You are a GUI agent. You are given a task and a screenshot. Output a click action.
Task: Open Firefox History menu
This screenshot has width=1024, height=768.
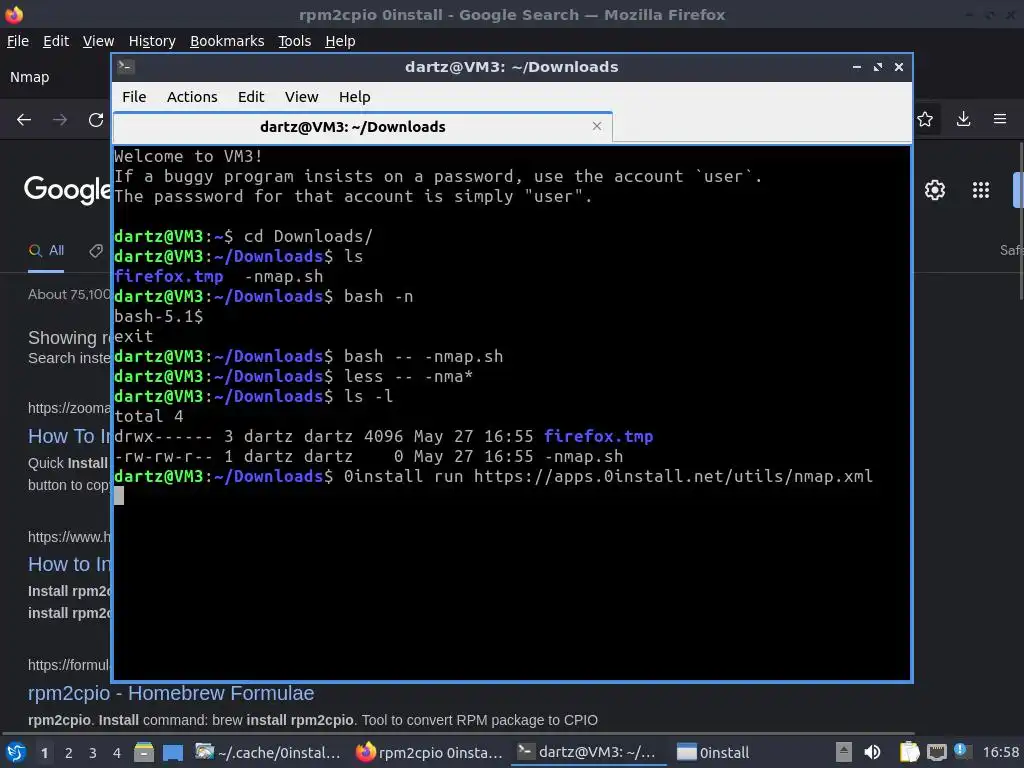click(x=152, y=41)
